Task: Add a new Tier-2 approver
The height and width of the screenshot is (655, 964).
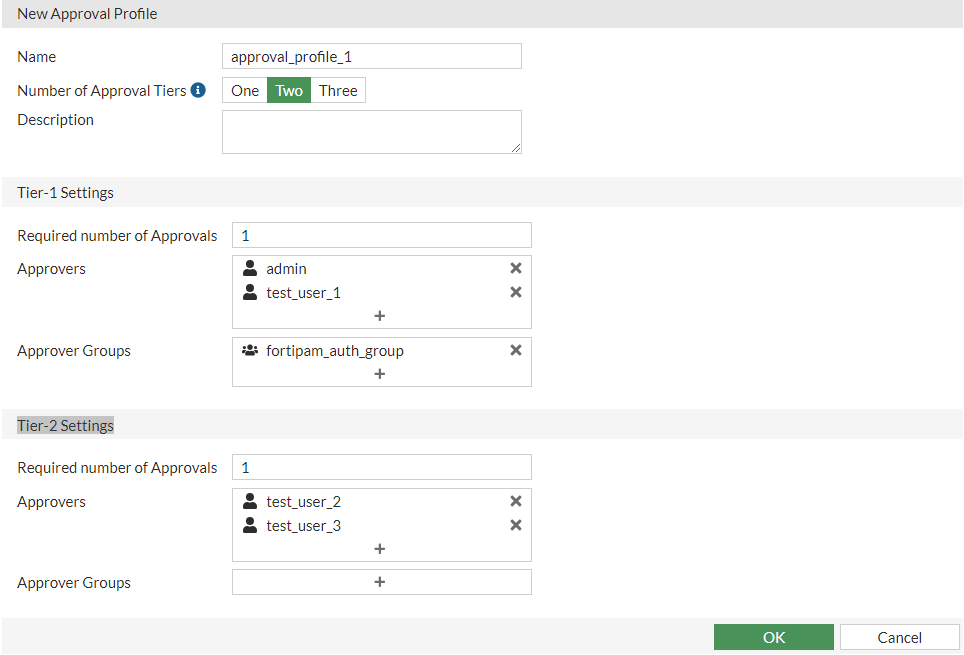Action: (x=380, y=549)
